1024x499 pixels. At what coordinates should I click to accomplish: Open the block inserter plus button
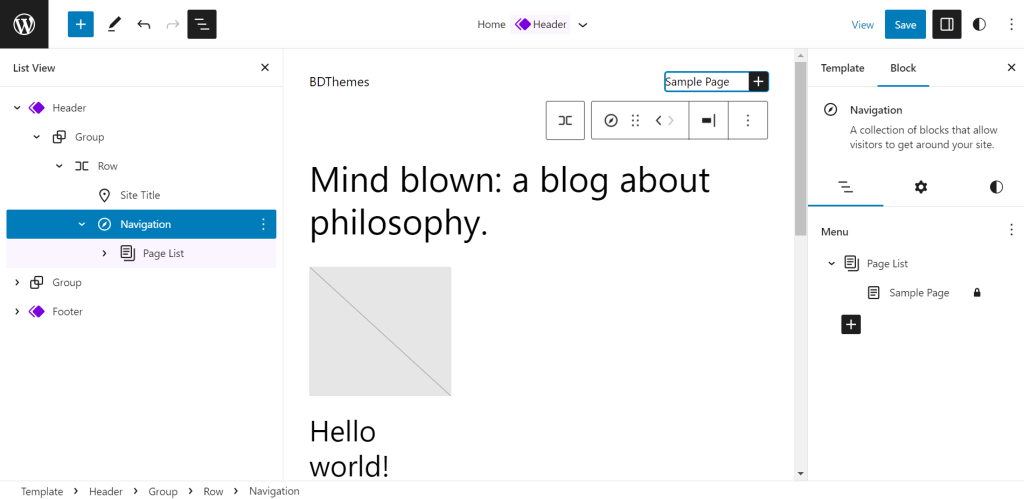click(x=81, y=24)
